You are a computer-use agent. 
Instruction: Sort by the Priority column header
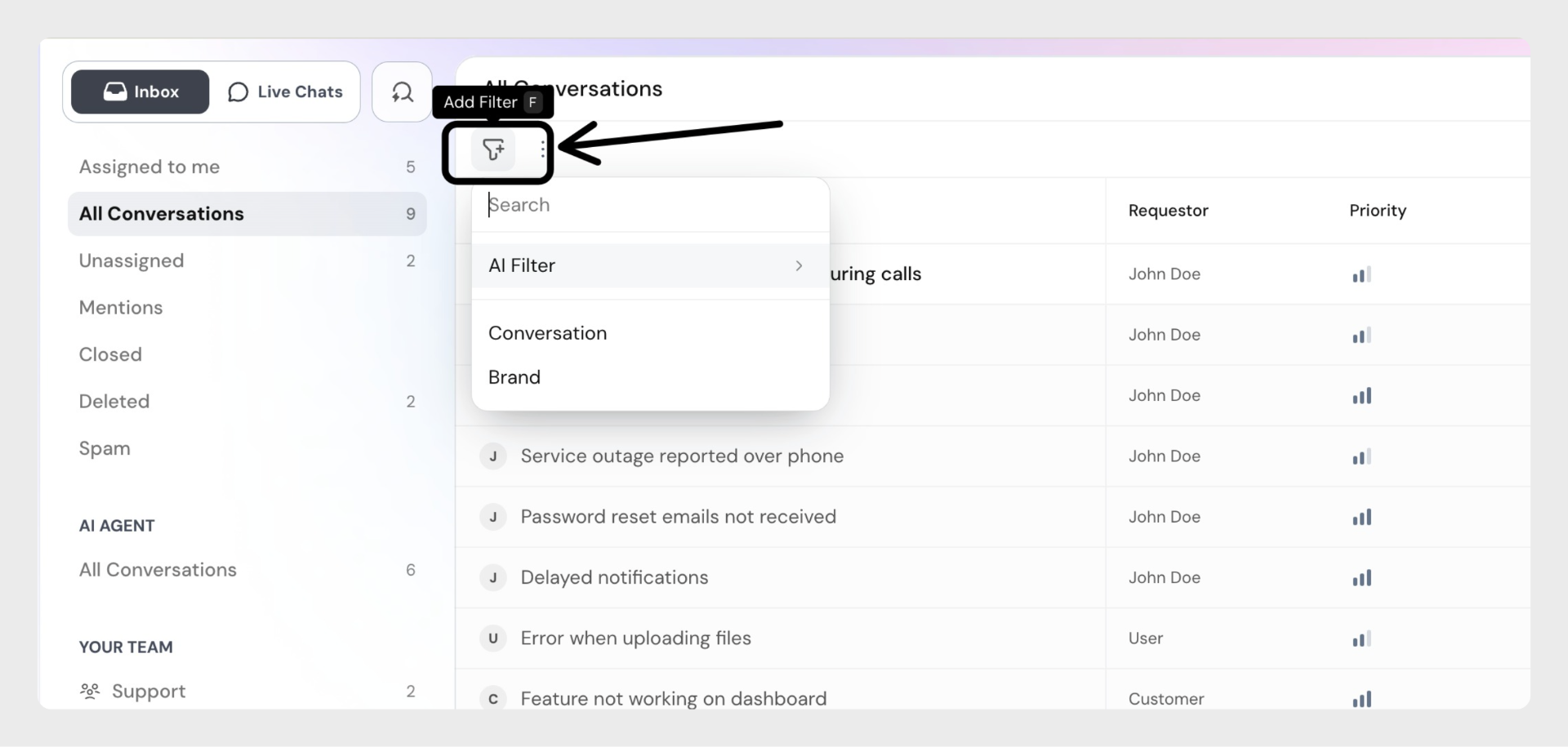tap(1377, 211)
